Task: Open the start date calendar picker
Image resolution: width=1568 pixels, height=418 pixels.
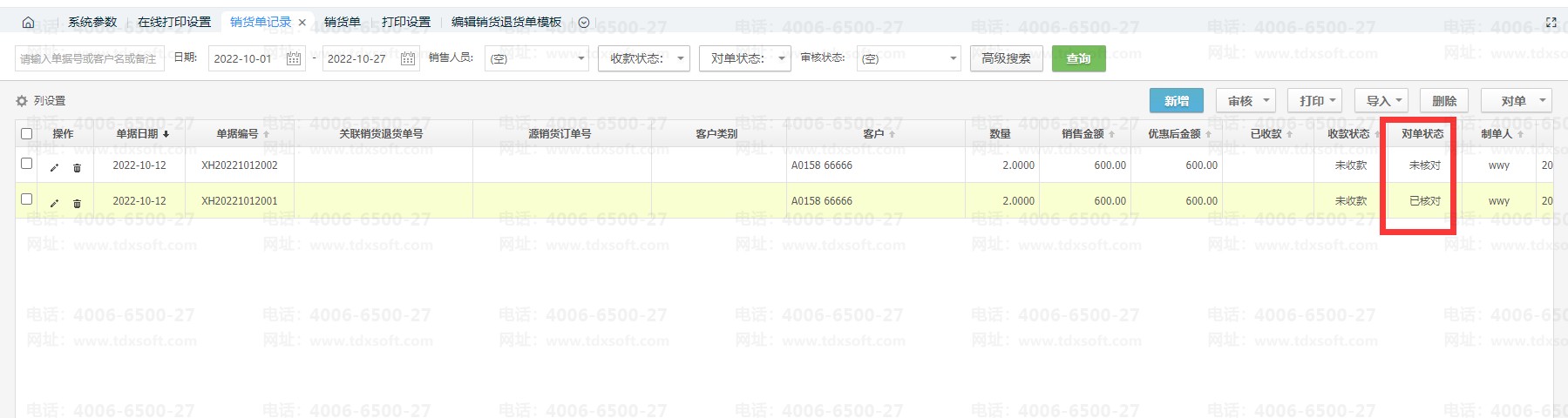Action: coord(294,59)
